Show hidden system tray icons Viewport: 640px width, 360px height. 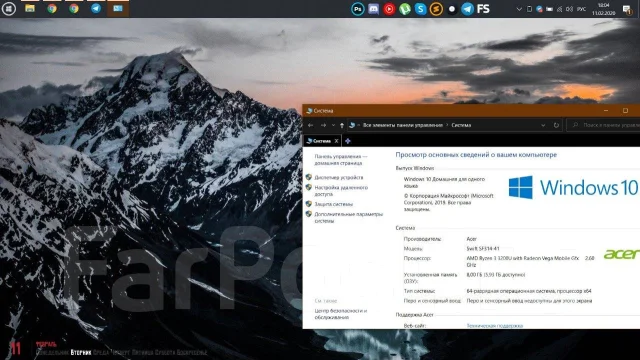click(519, 9)
